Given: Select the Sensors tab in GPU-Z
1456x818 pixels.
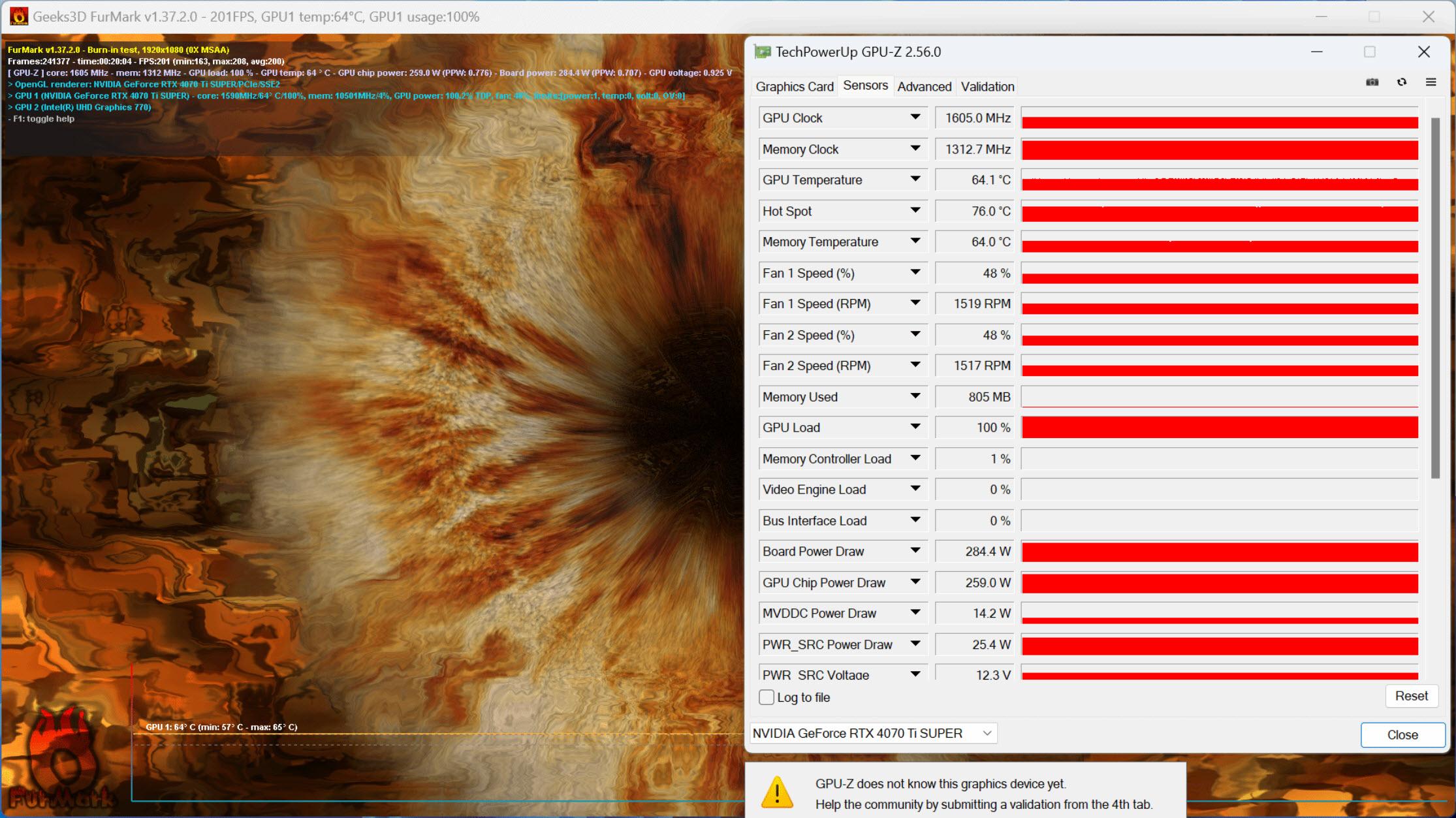Looking at the screenshot, I should [x=864, y=86].
